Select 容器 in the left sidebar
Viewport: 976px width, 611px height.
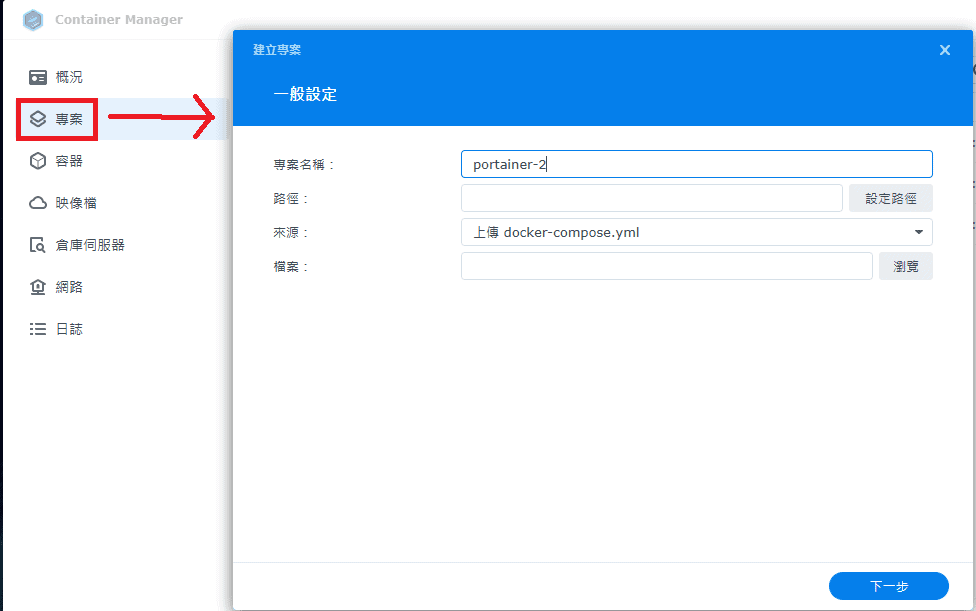pyautogui.click(x=69, y=161)
